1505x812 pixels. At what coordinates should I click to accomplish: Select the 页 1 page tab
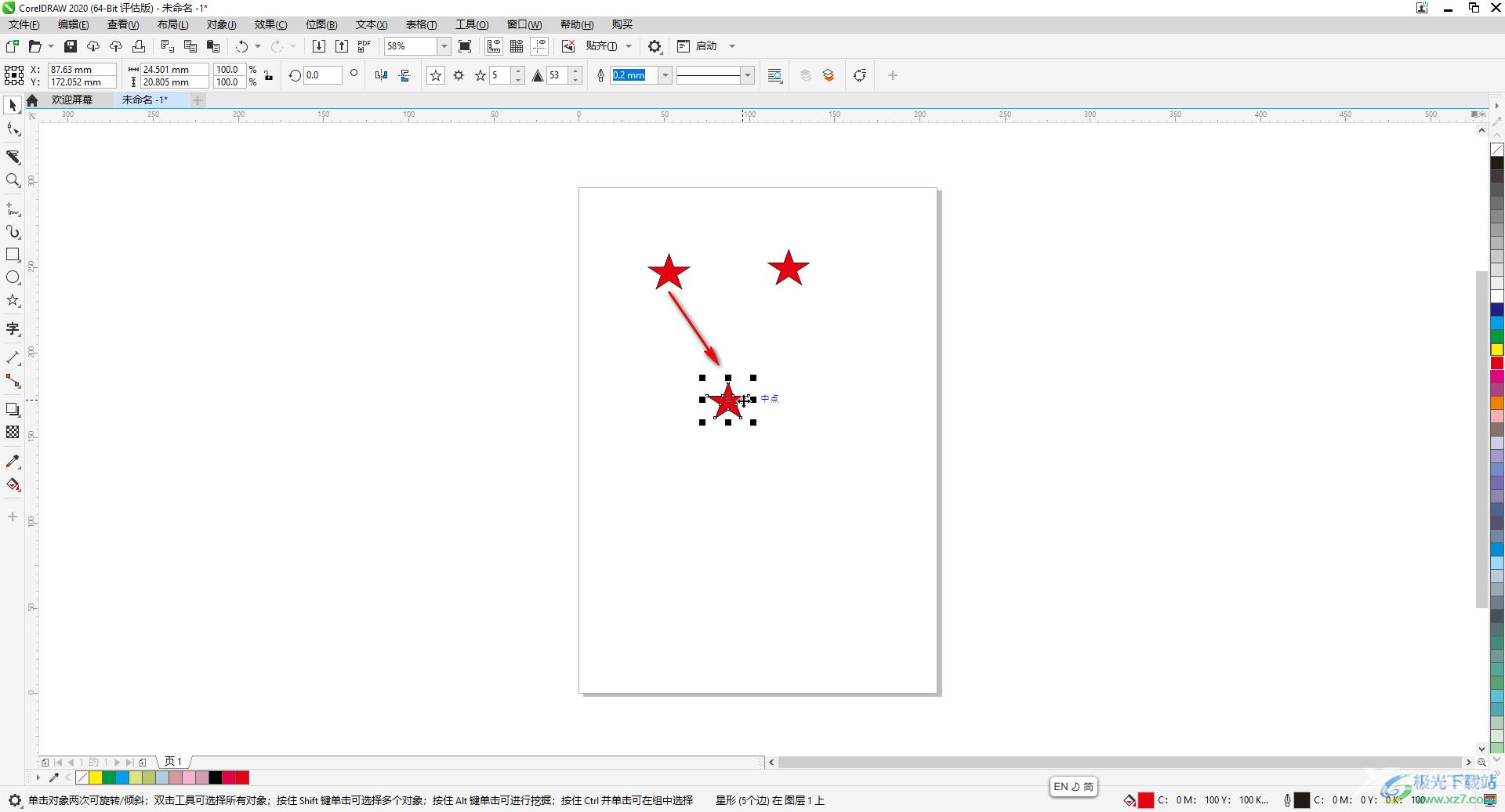tap(173, 761)
